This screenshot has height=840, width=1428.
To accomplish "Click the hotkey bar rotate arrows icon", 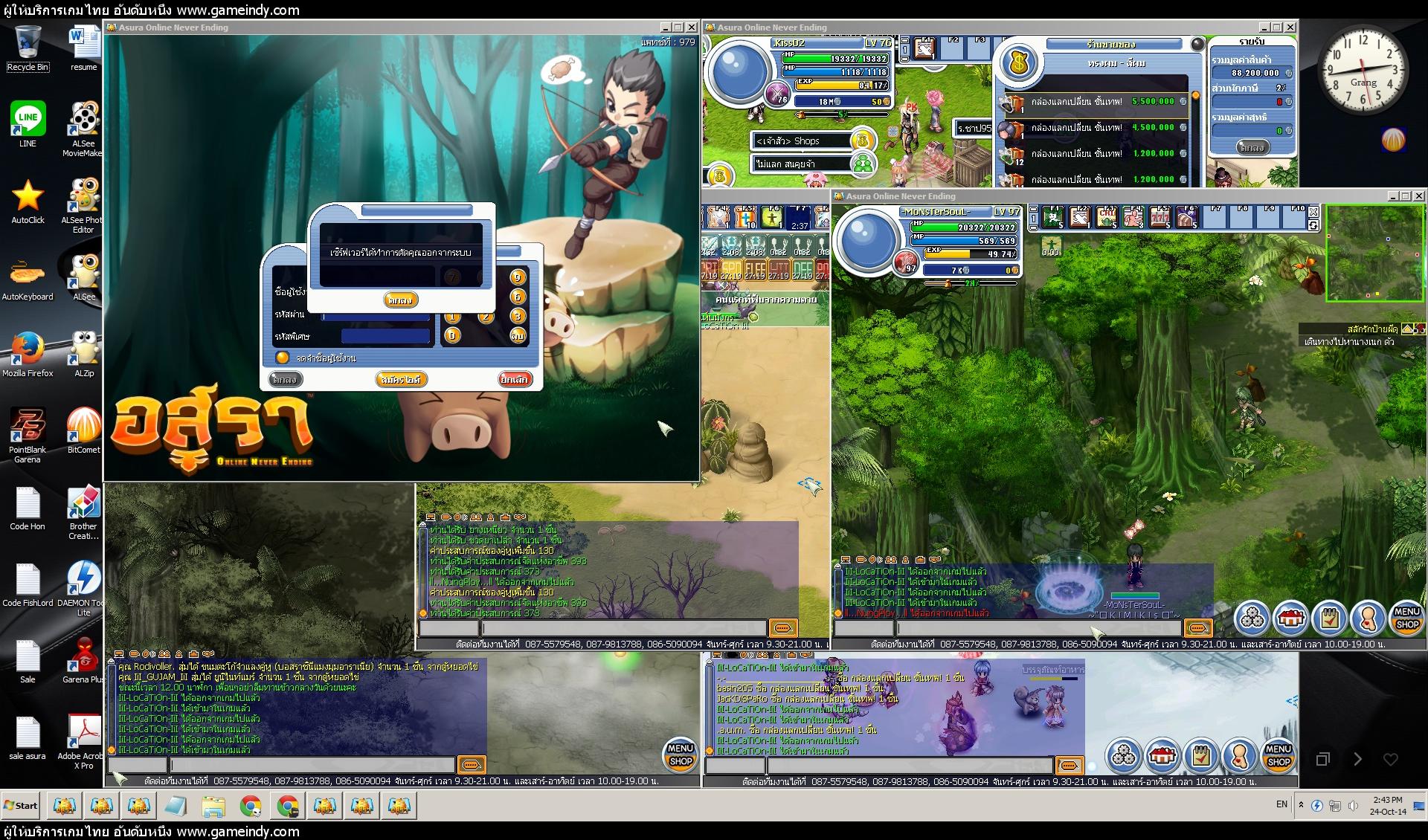I will (x=1313, y=224).
